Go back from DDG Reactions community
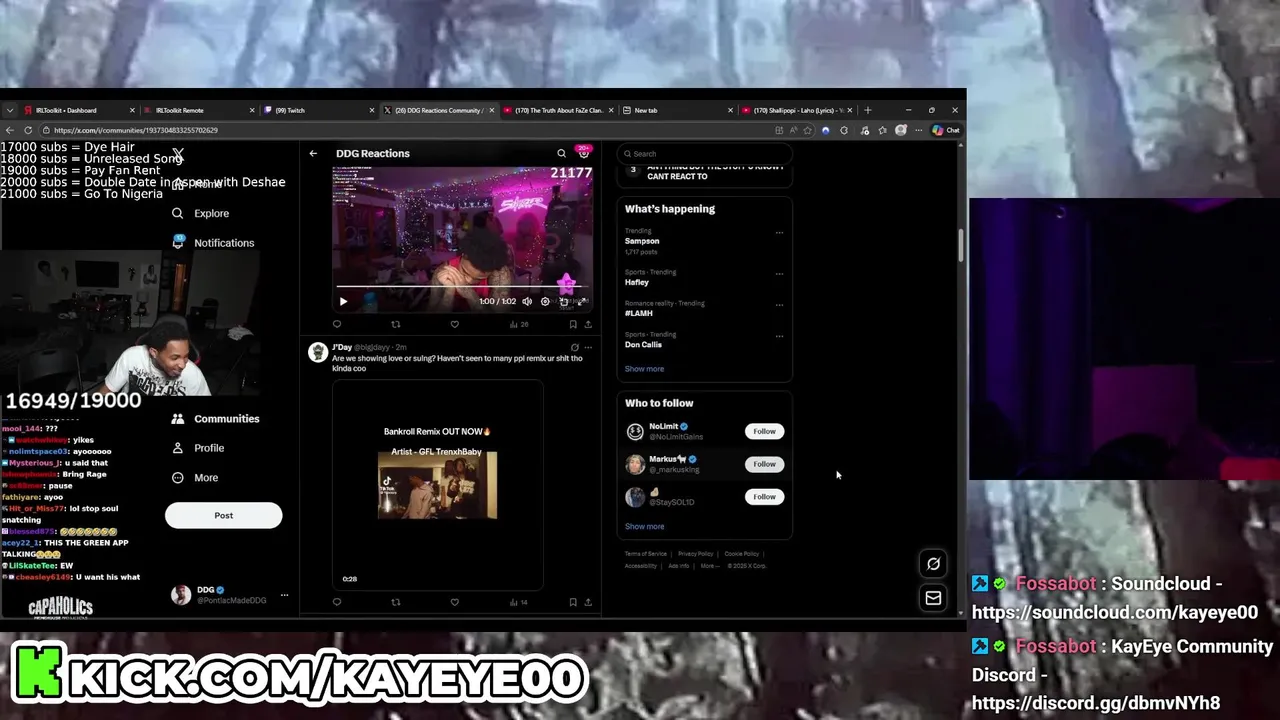1280x720 pixels. pyautogui.click(x=313, y=154)
